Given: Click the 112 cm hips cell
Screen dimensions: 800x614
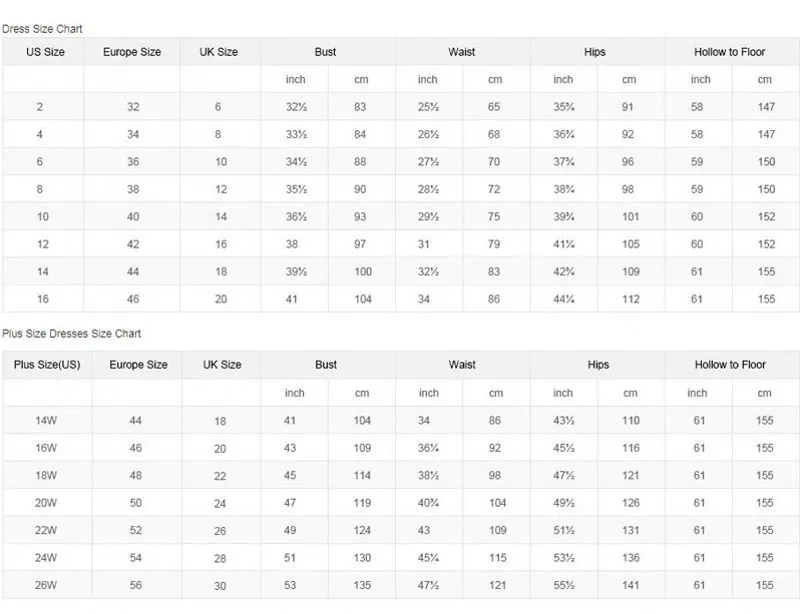Looking at the screenshot, I should coord(629,299).
